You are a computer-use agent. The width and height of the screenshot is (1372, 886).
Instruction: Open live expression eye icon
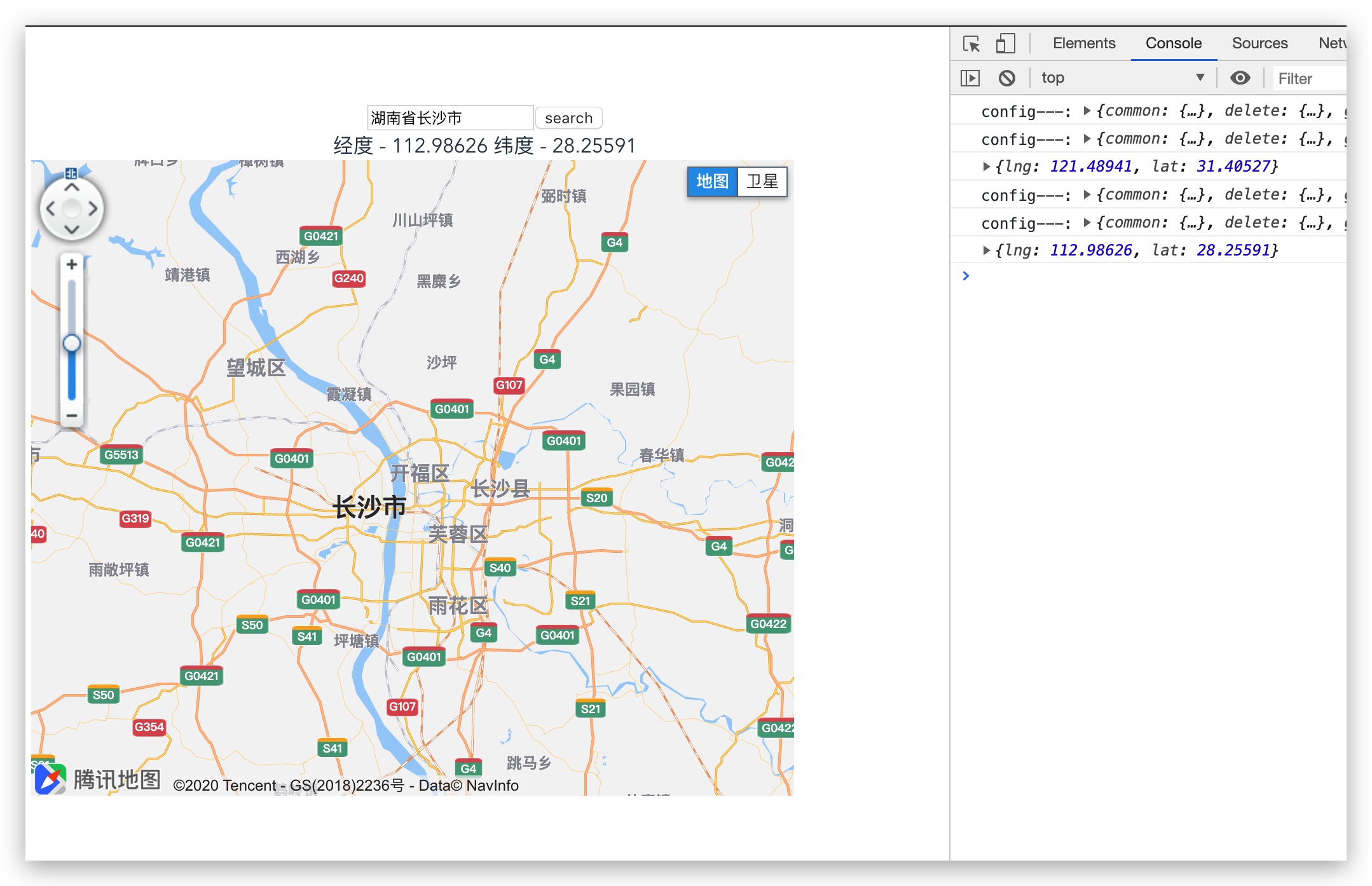click(x=1240, y=78)
